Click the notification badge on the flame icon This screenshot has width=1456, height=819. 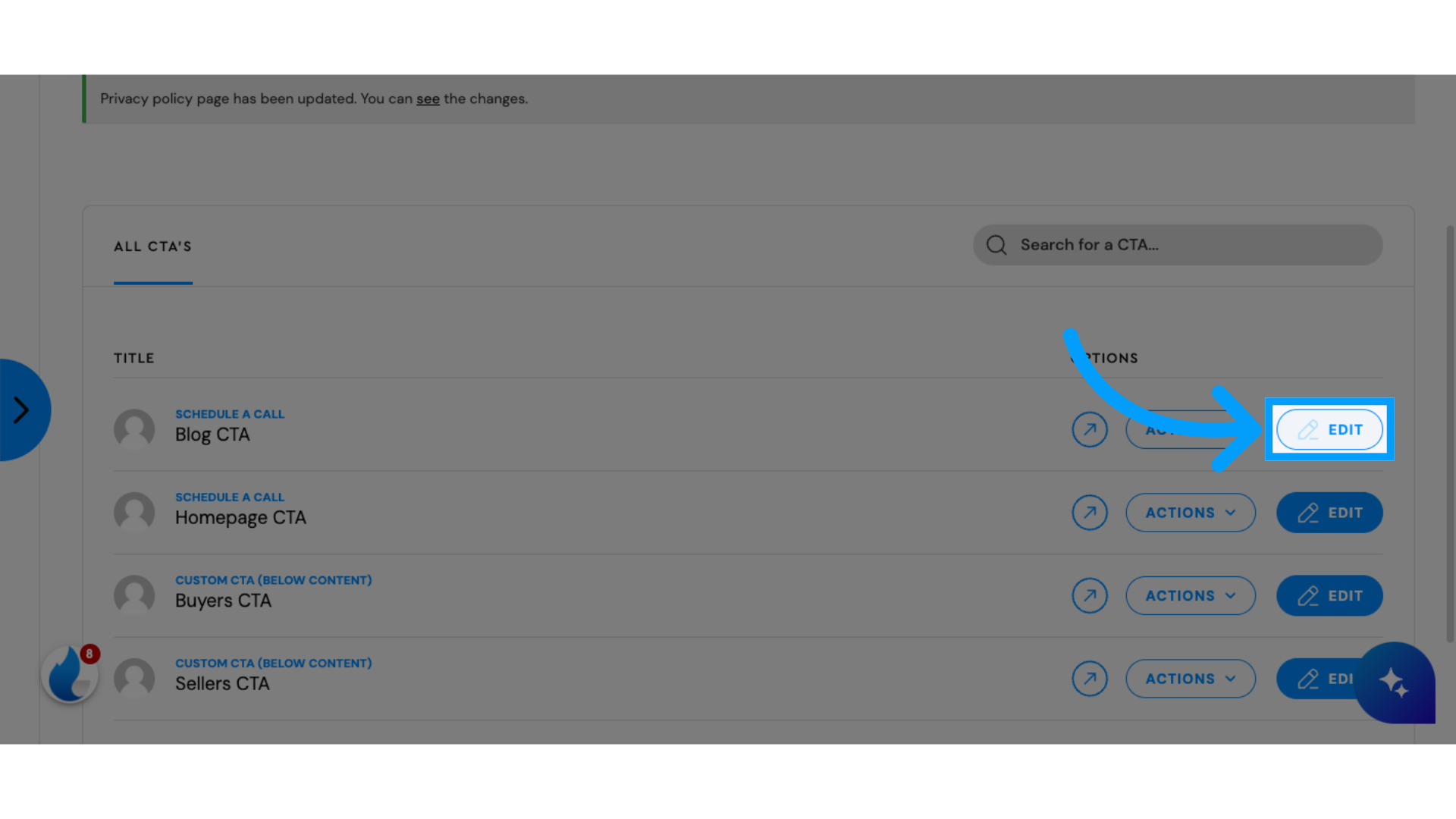click(89, 654)
